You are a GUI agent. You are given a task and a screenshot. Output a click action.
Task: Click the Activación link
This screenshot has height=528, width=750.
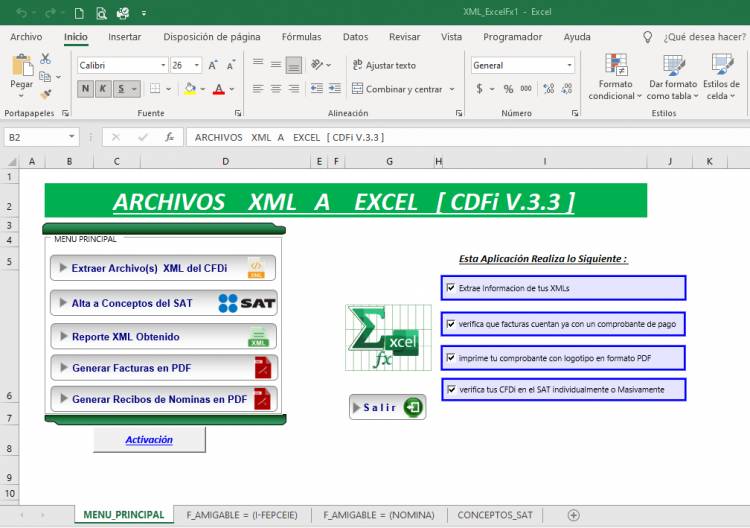[x=149, y=440]
